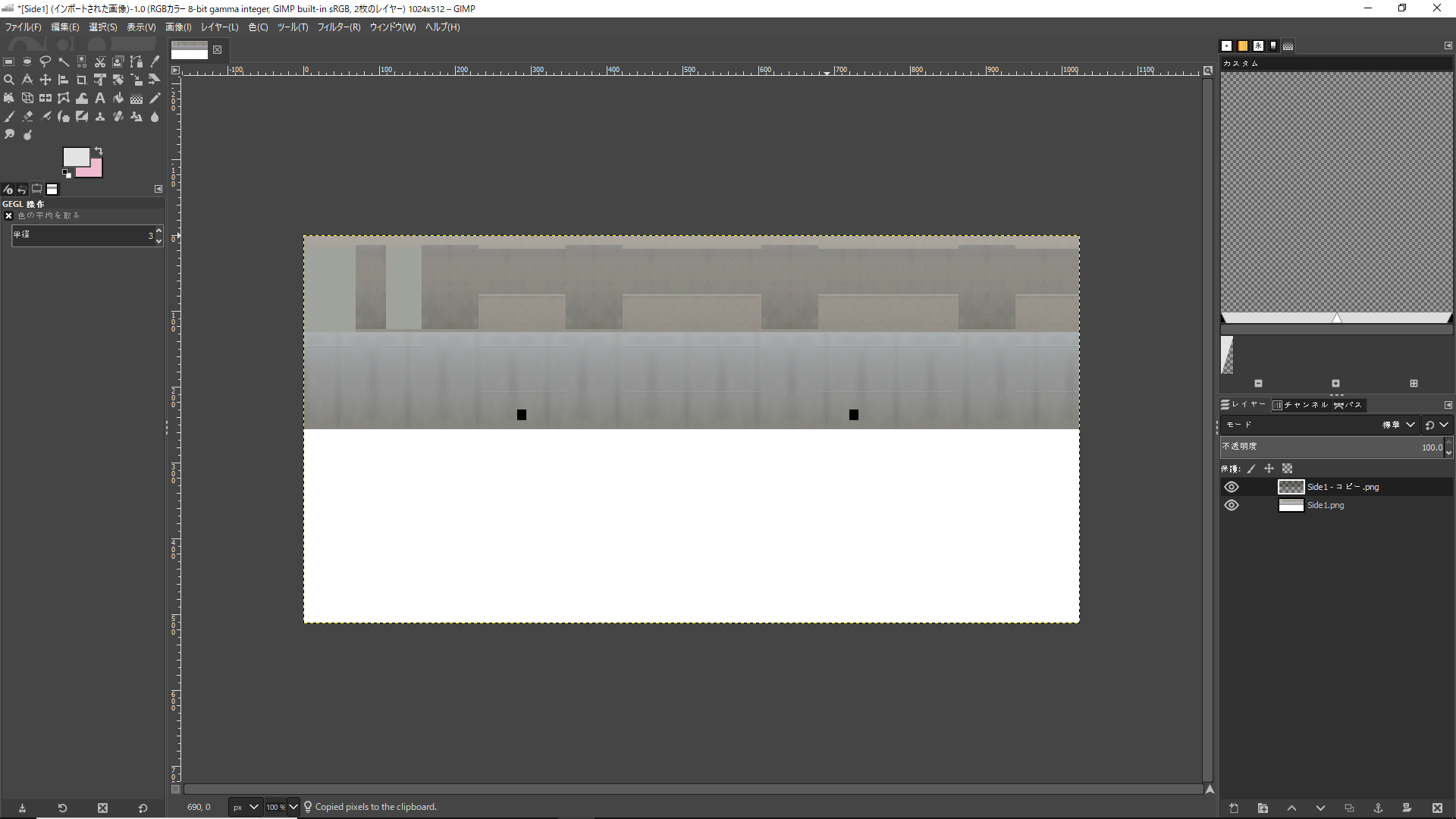Open the layer mode 標準 dropdown
This screenshot has width=1456, height=819.
click(x=1398, y=425)
